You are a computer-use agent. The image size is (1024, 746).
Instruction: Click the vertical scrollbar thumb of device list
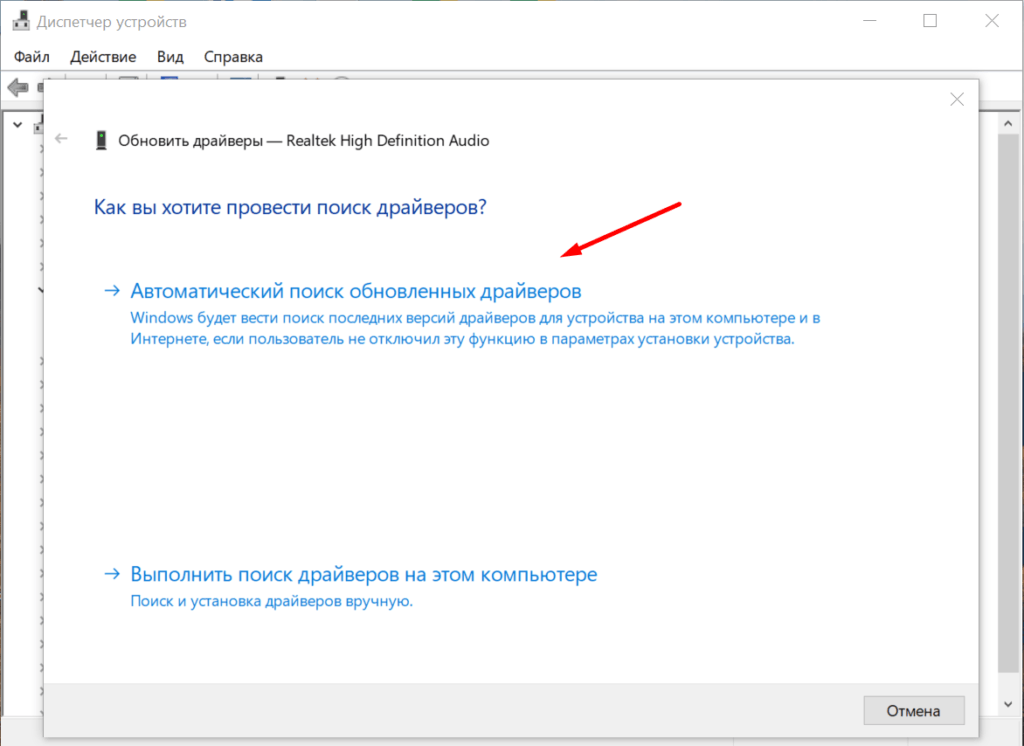[x=1010, y=400]
